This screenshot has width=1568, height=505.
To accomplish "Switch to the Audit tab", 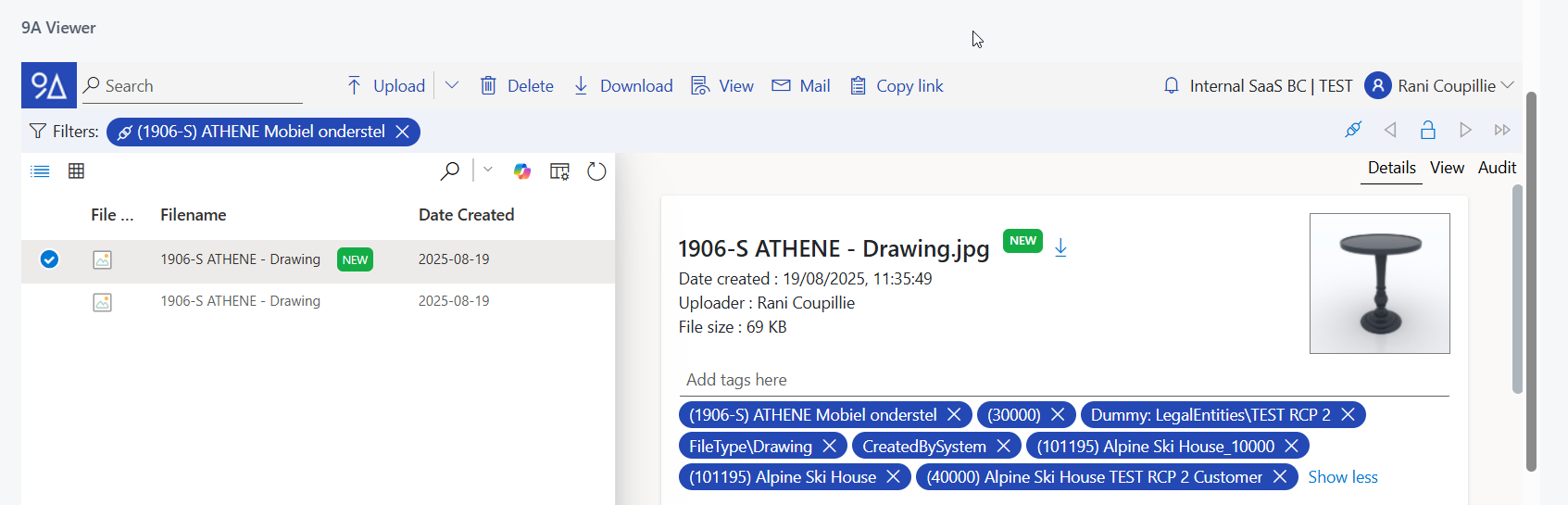I will pos(1497,168).
